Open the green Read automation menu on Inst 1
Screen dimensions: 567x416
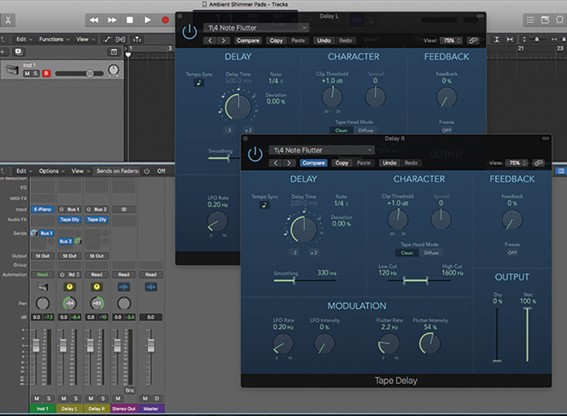tap(42, 275)
